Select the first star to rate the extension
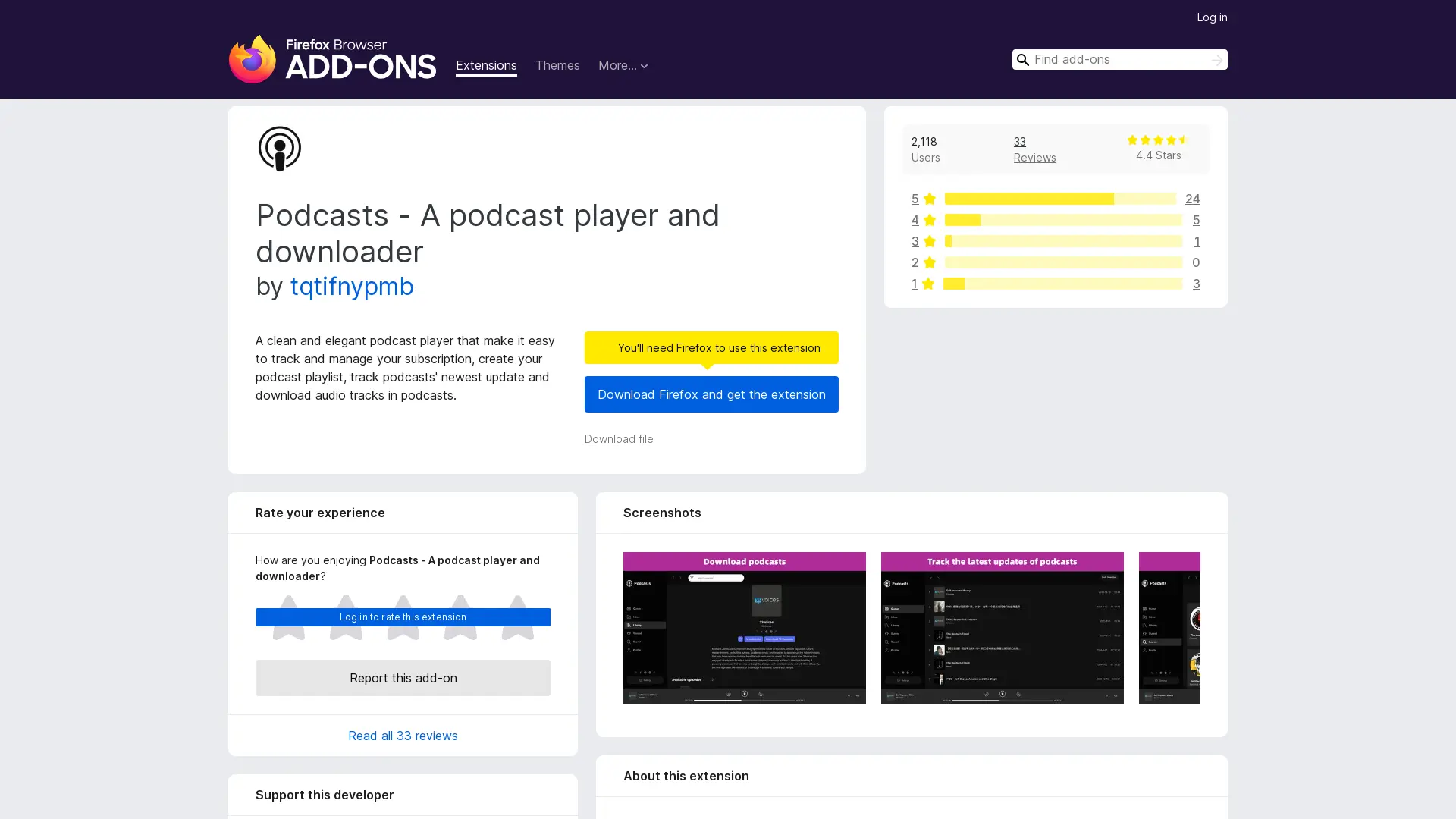Viewport: 1456px width, 819px height. tap(287, 618)
